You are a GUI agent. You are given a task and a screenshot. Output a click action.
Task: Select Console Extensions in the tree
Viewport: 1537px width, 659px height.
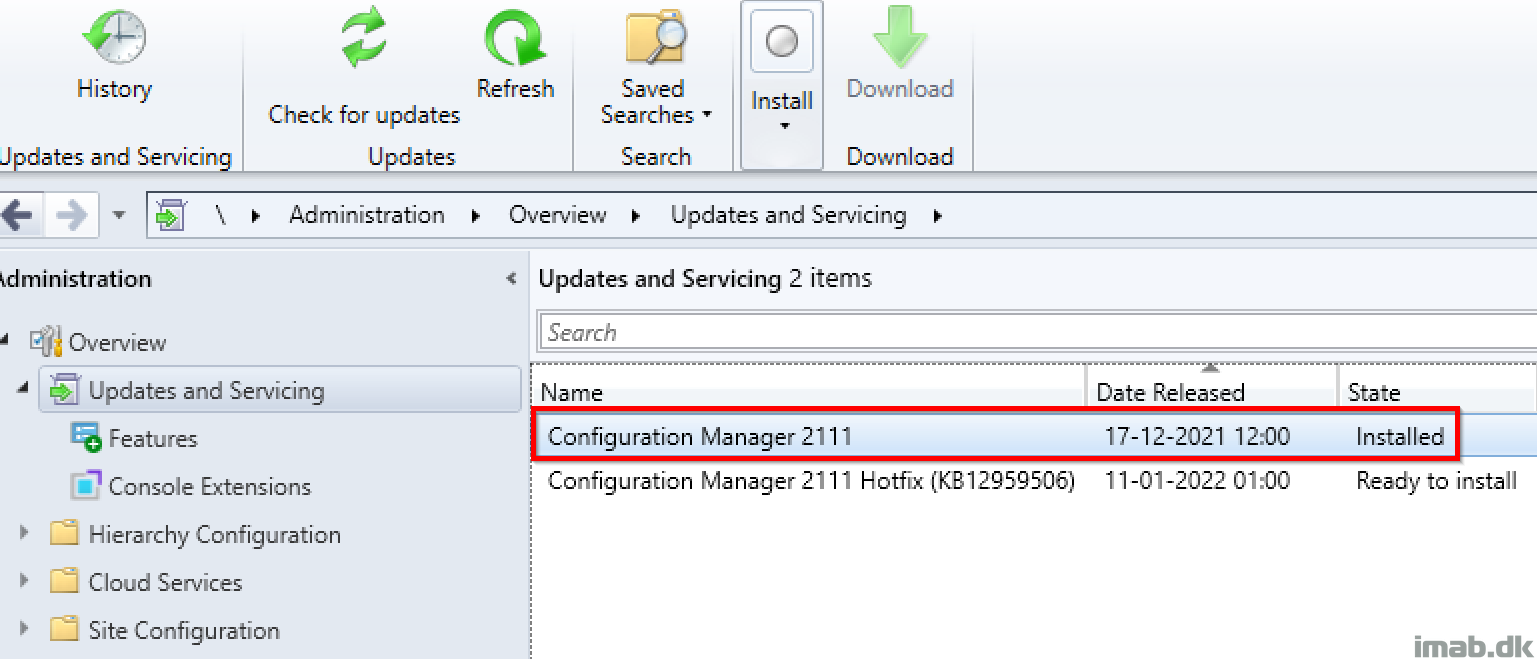tap(210, 486)
